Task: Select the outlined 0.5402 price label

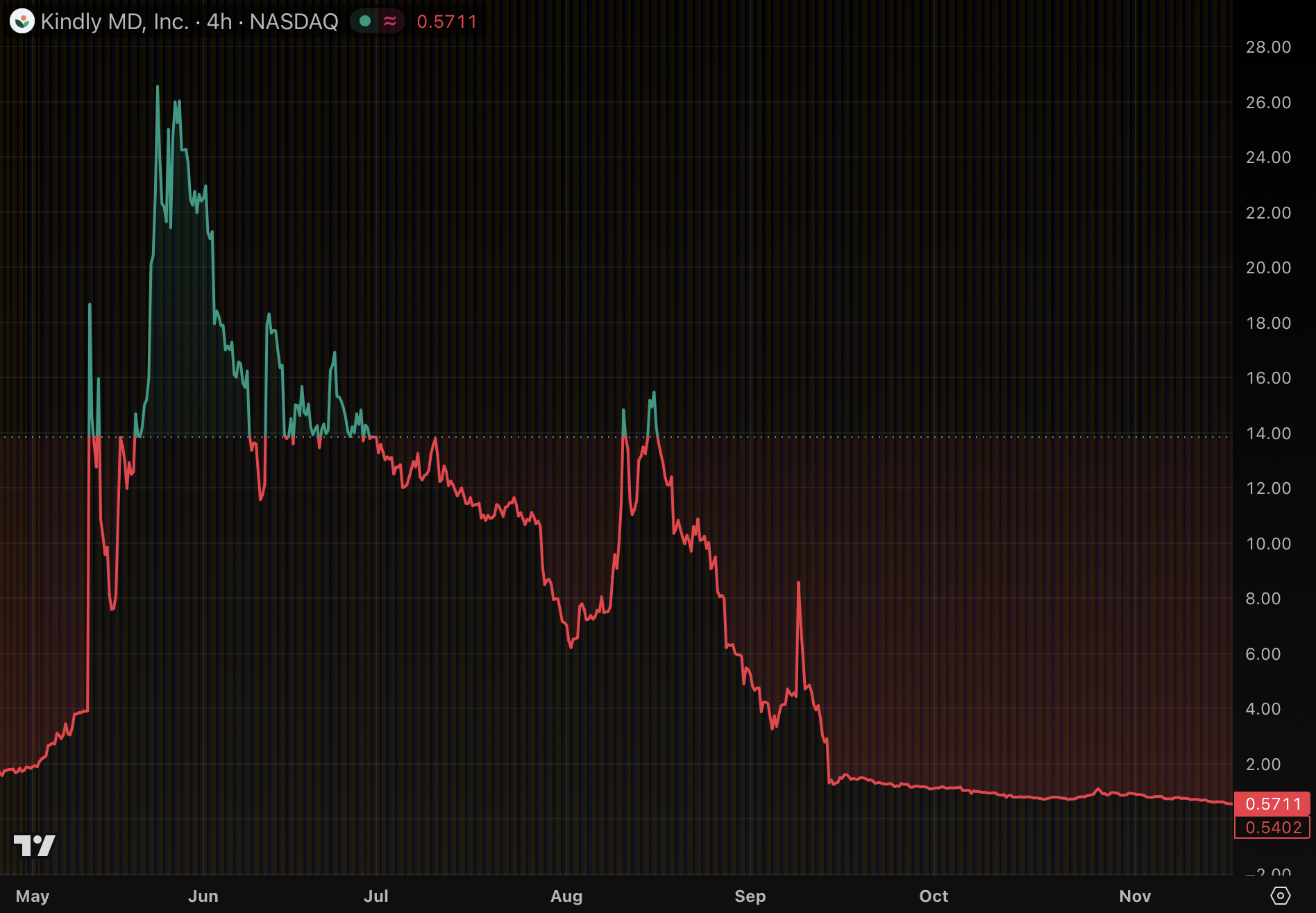Action: click(x=1272, y=828)
